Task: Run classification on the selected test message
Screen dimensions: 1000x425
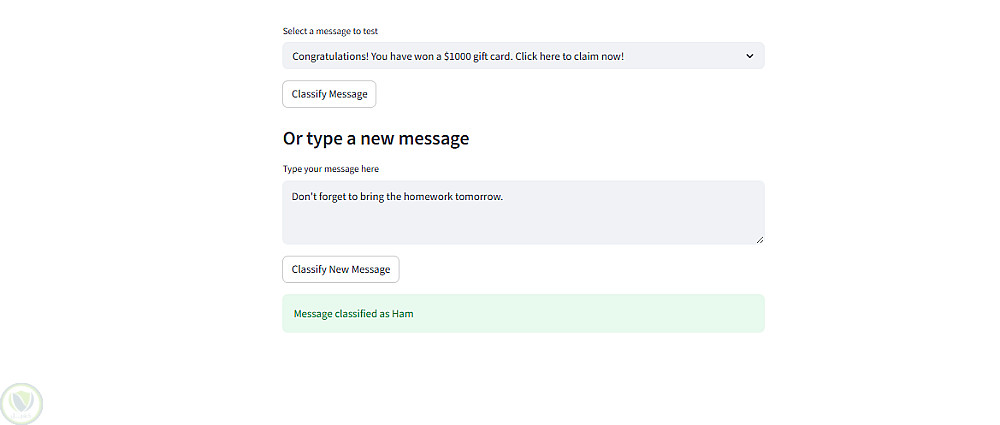Action: coord(329,94)
